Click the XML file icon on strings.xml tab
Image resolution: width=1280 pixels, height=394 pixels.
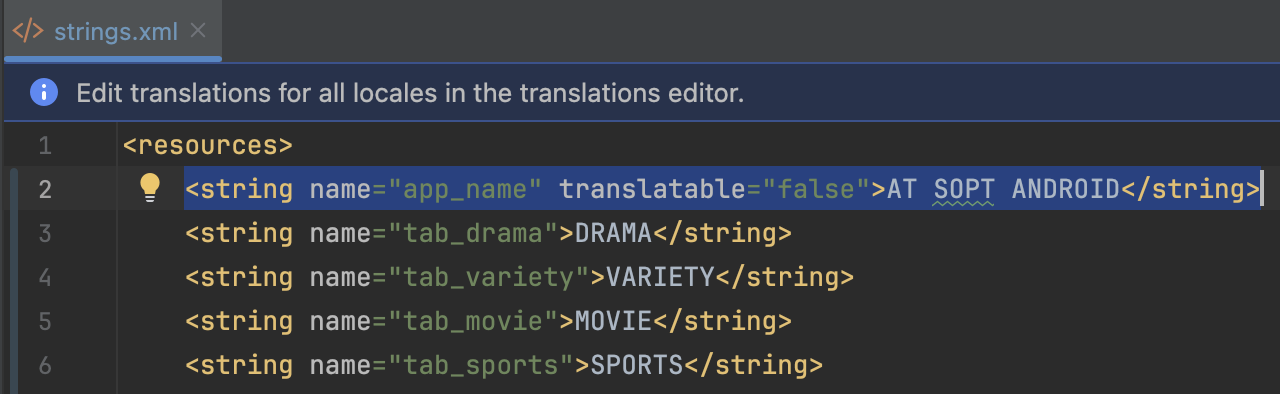[x=28, y=31]
